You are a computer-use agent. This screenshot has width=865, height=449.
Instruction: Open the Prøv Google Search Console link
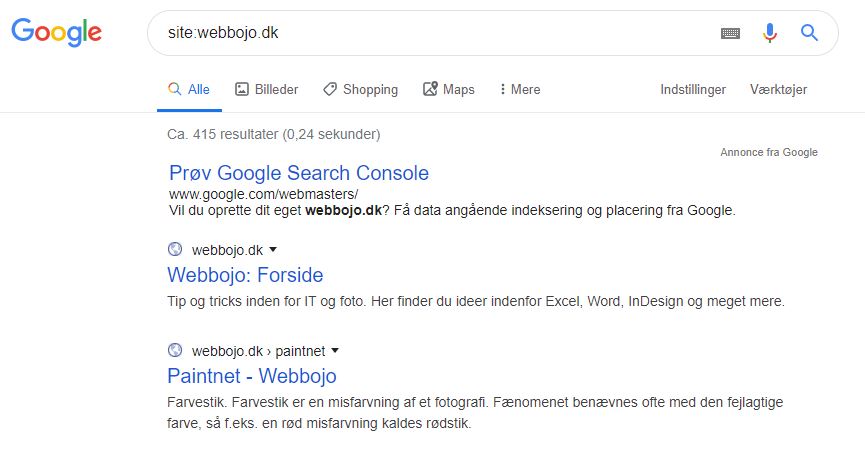(299, 173)
